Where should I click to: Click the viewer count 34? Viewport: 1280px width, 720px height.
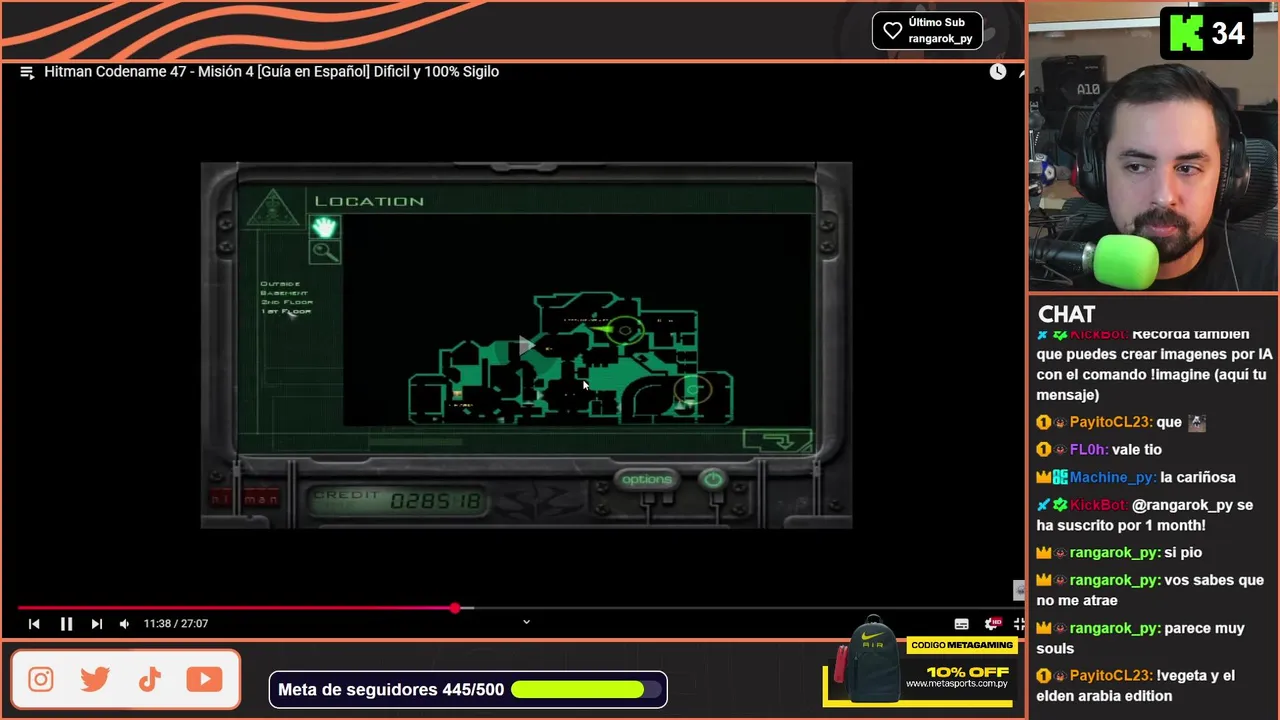[x=1228, y=34]
